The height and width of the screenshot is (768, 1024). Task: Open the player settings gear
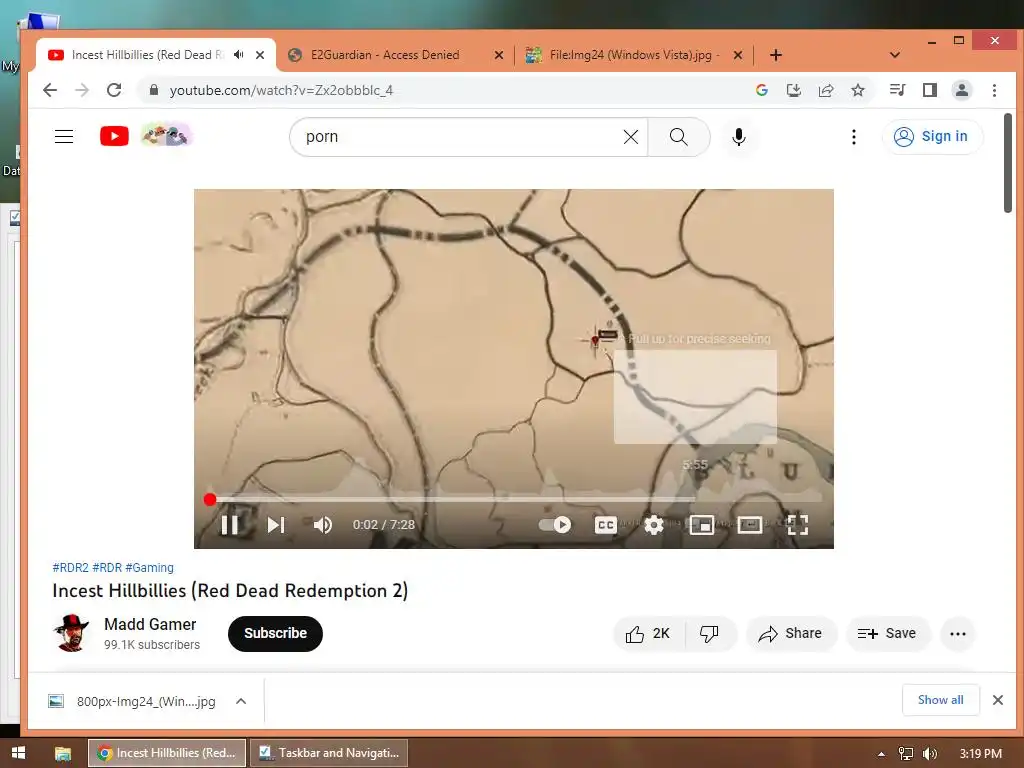click(x=654, y=524)
